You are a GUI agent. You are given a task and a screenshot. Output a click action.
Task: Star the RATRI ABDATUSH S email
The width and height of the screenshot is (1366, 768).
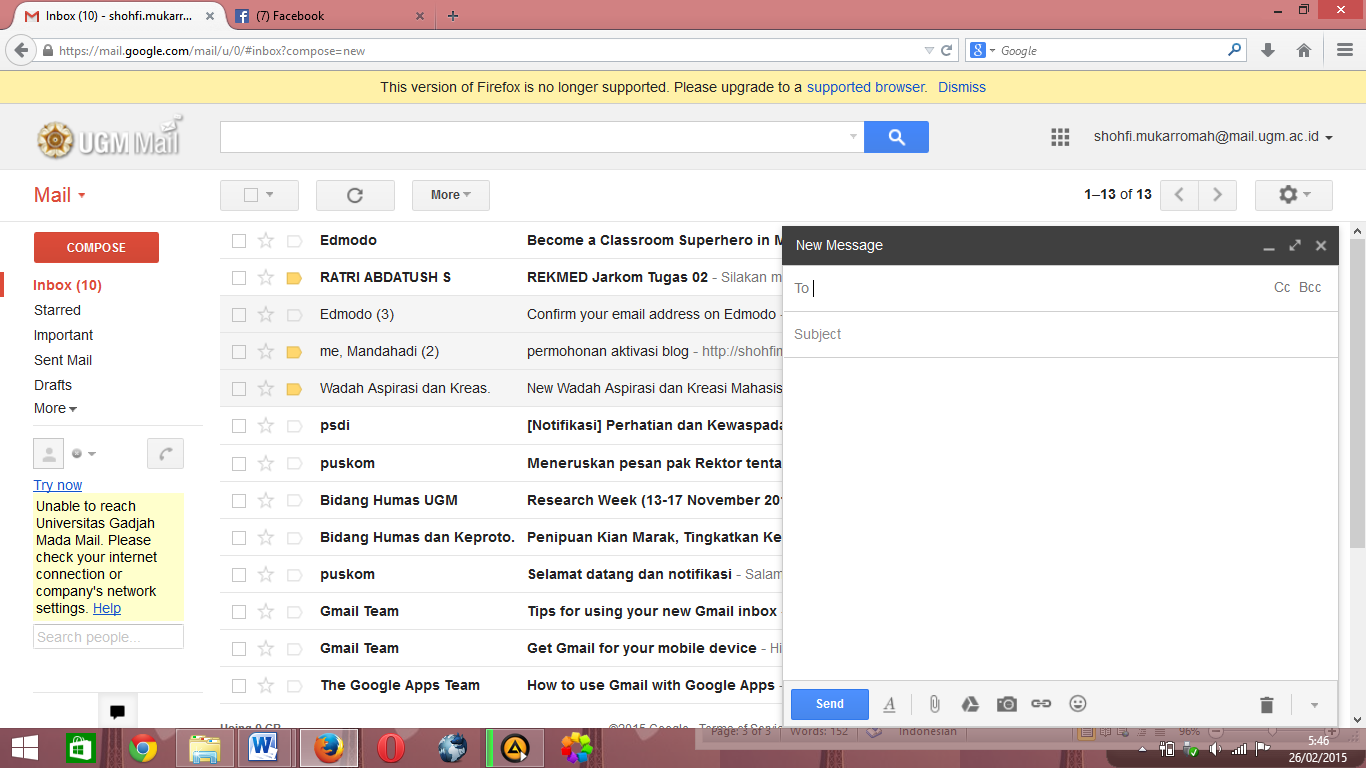point(266,277)
